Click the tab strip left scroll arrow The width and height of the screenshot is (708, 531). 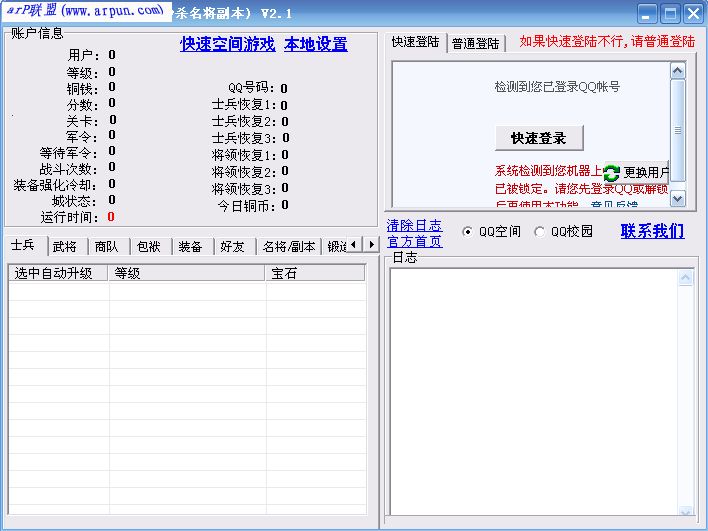point(354,245)
